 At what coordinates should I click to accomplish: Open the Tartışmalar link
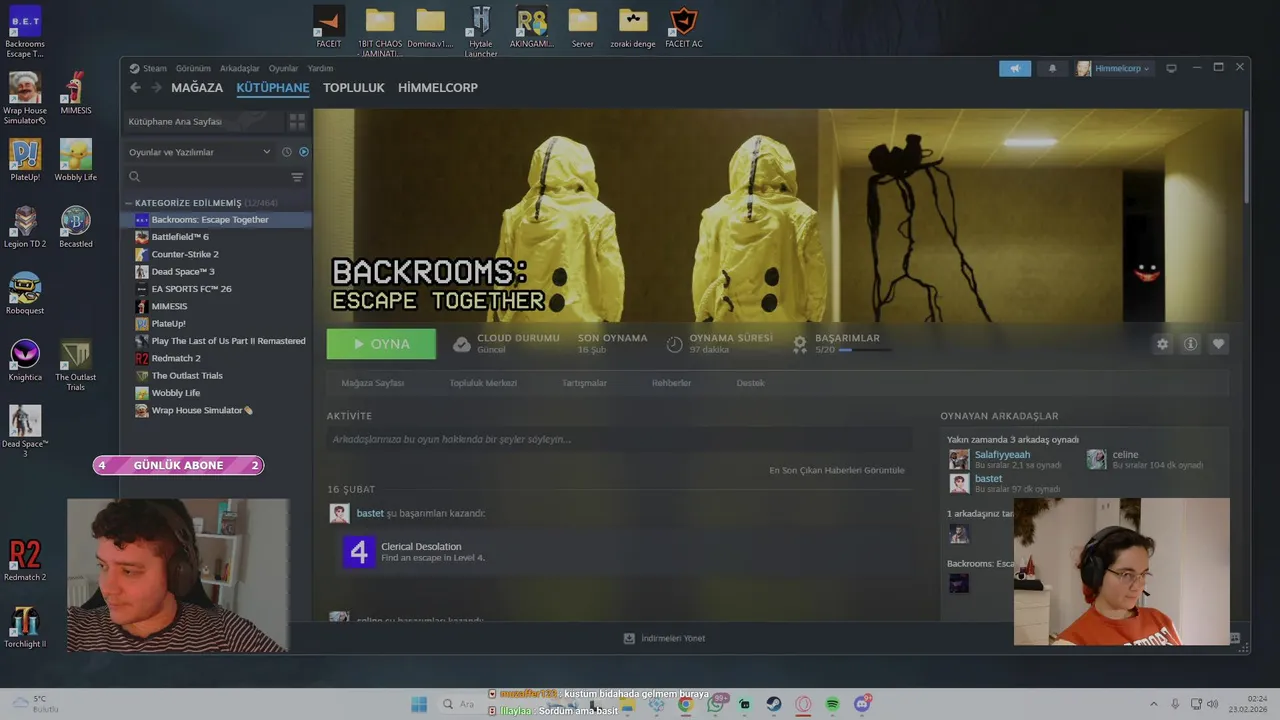point(584,383)
